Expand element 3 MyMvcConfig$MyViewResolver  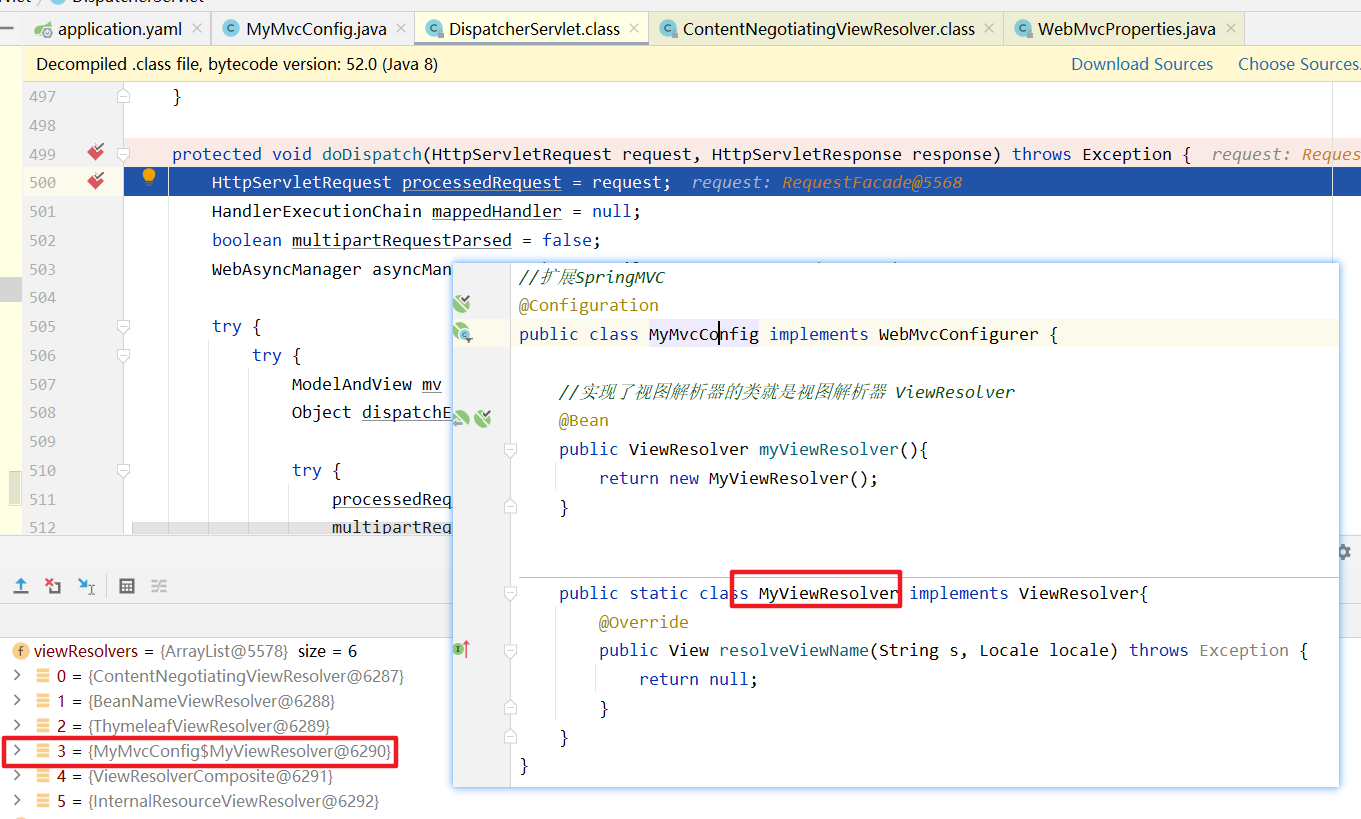pos(16,750)
